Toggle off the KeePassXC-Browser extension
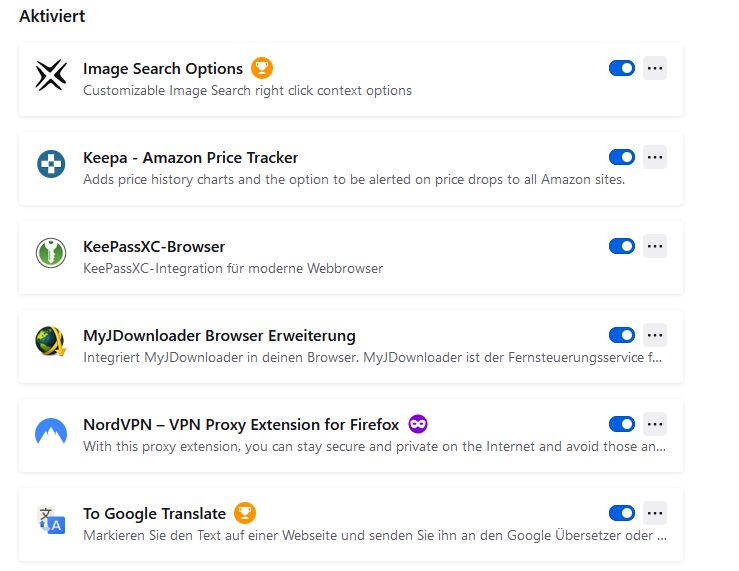The width and height of the screenshot is (739, 571). pyautogui.click(x=621, y=246)
